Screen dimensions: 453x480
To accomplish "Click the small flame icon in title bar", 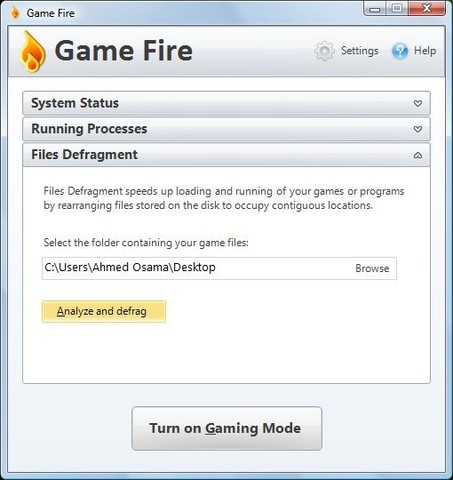I will (x=15, y=13).
